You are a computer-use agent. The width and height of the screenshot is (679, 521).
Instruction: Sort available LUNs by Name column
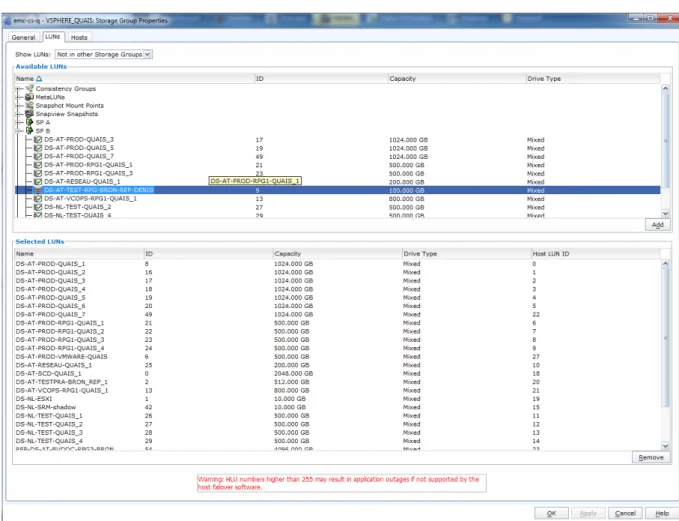[134, 78]
